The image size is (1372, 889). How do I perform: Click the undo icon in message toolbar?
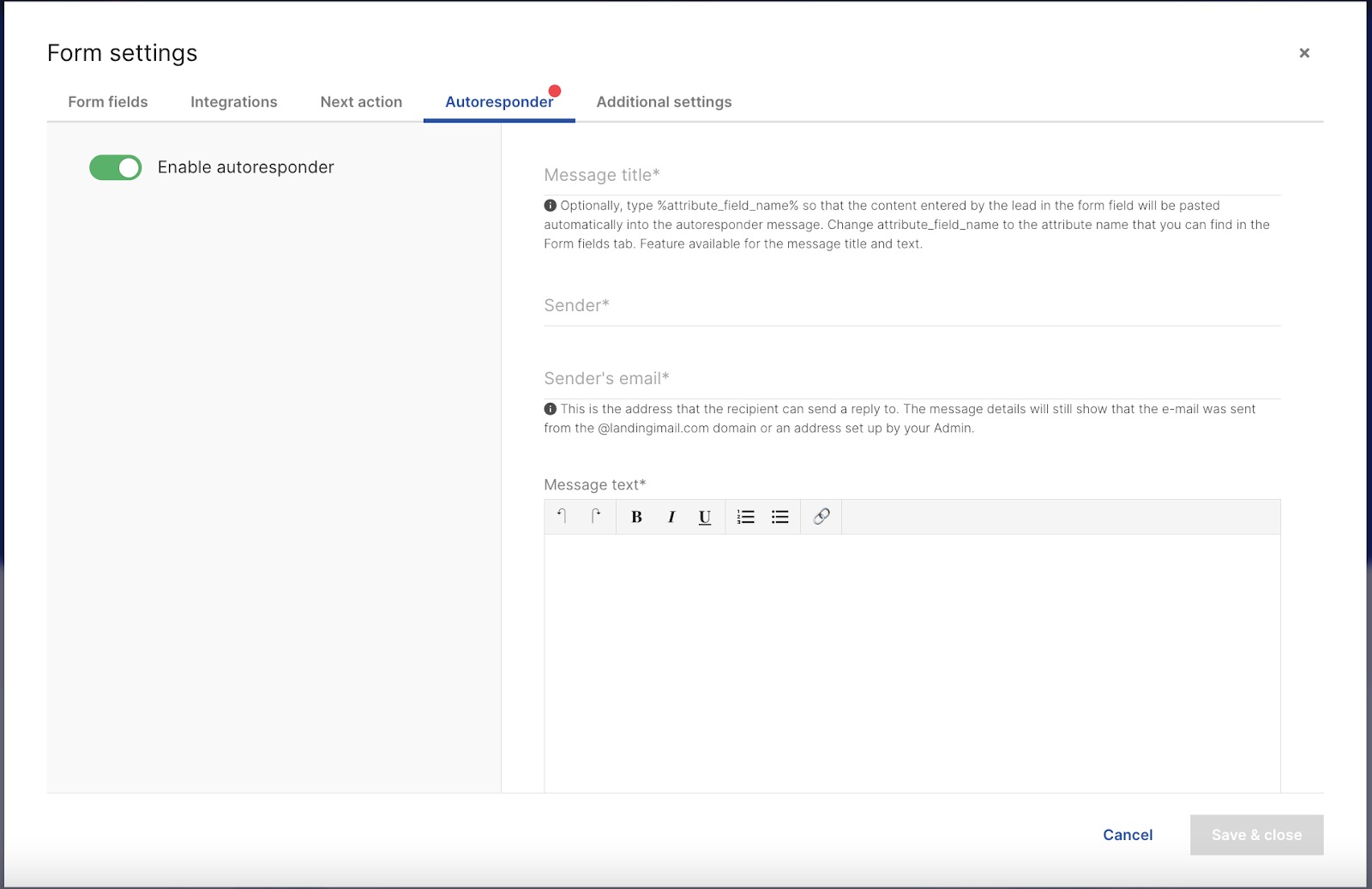click(563, 517)
